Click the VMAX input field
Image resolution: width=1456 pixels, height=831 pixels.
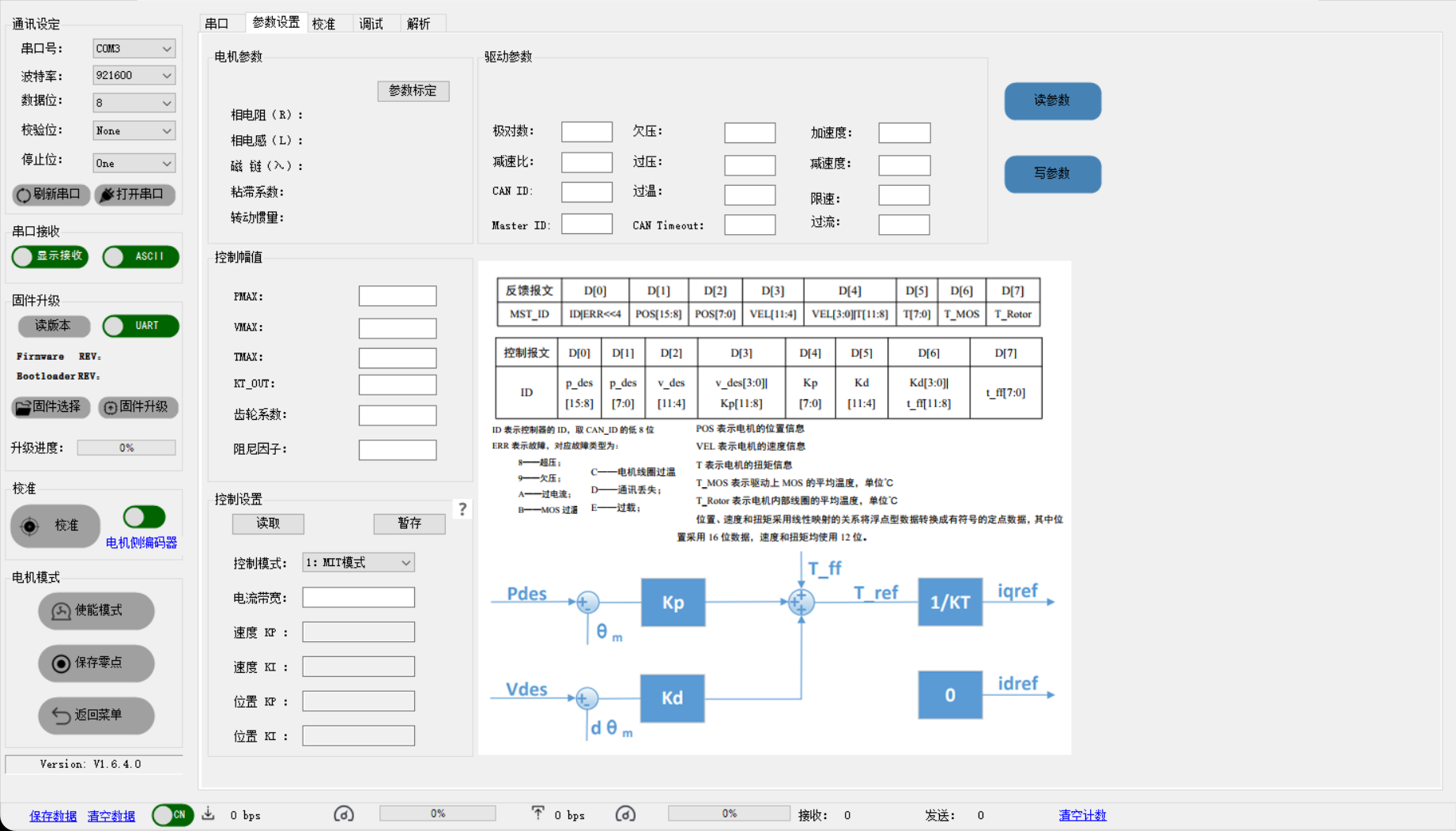[398, 328]
